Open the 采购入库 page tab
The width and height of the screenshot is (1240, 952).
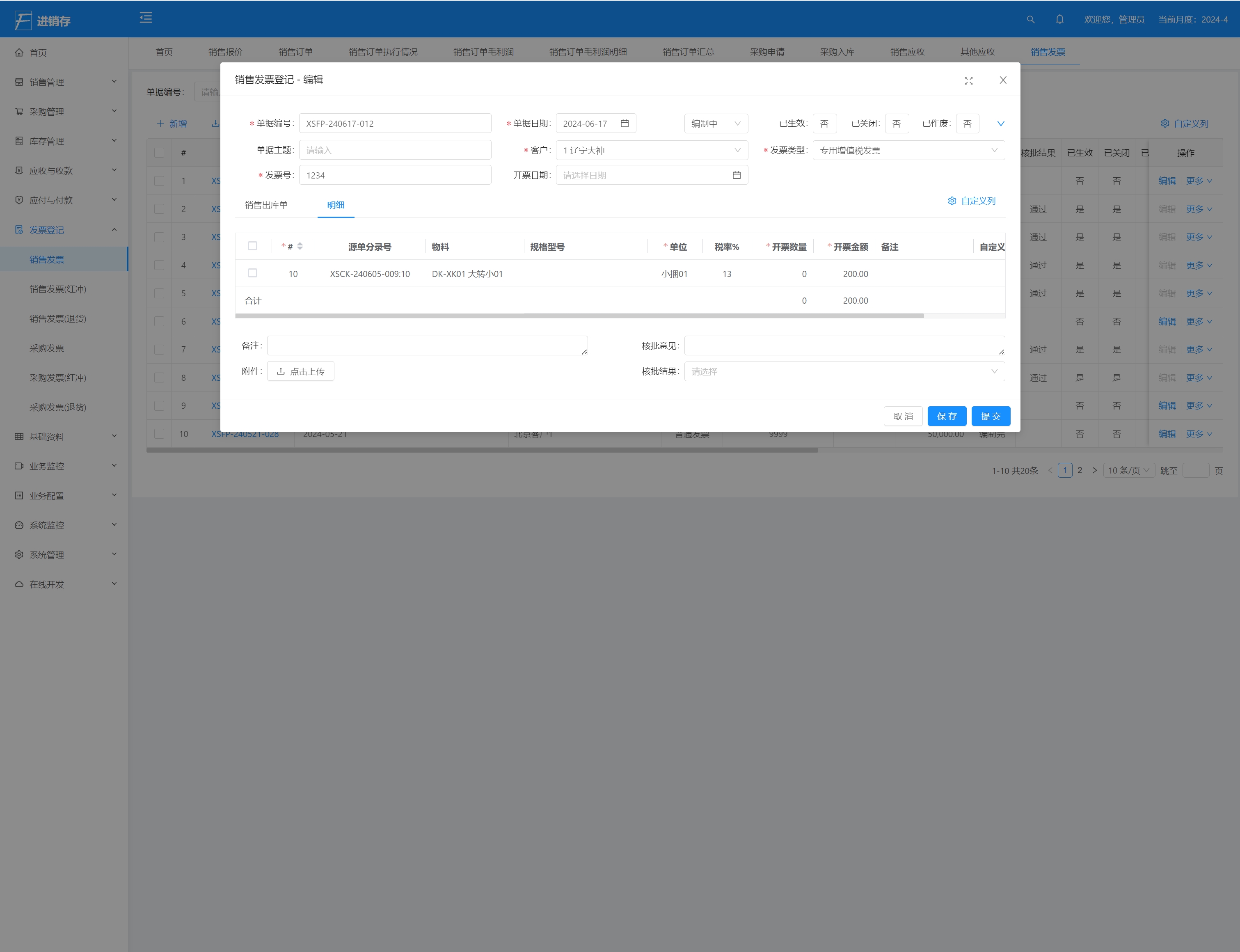[x=837, y=52]
